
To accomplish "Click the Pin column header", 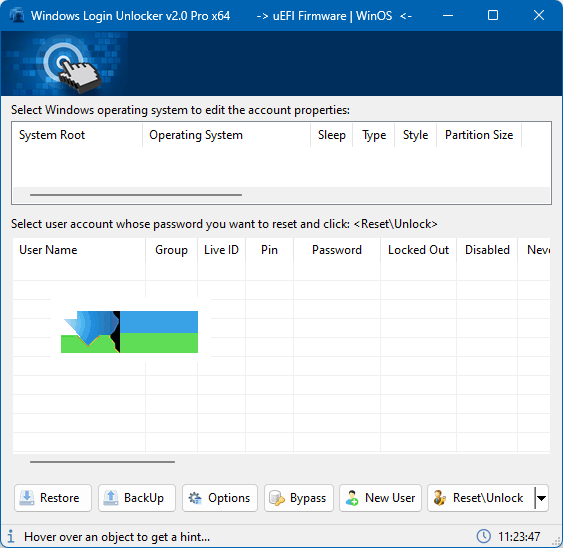I will pos(269,250).
